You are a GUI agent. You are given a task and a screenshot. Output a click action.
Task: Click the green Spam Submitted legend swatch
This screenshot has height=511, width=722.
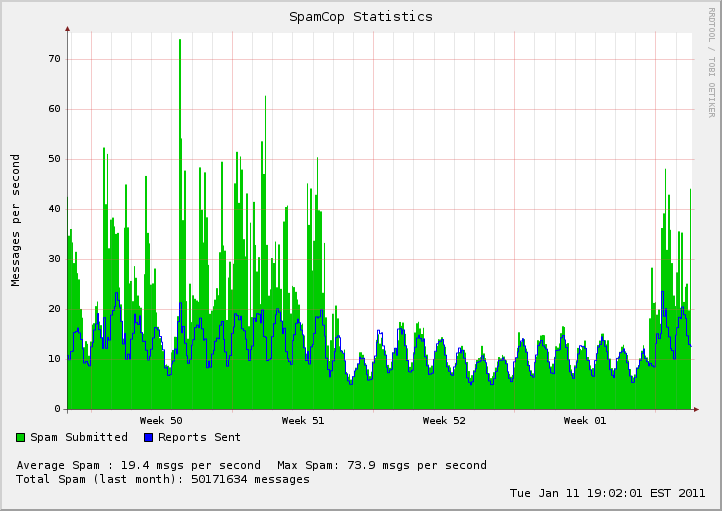[21, 438]
